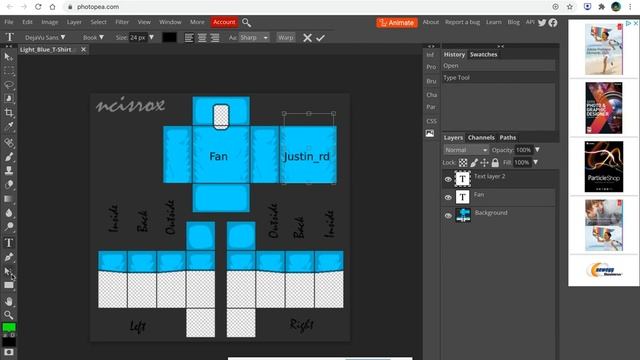640x360 pixels.
Task: Open the File menu
Action: pyautogui.click(x=9, y=22)
